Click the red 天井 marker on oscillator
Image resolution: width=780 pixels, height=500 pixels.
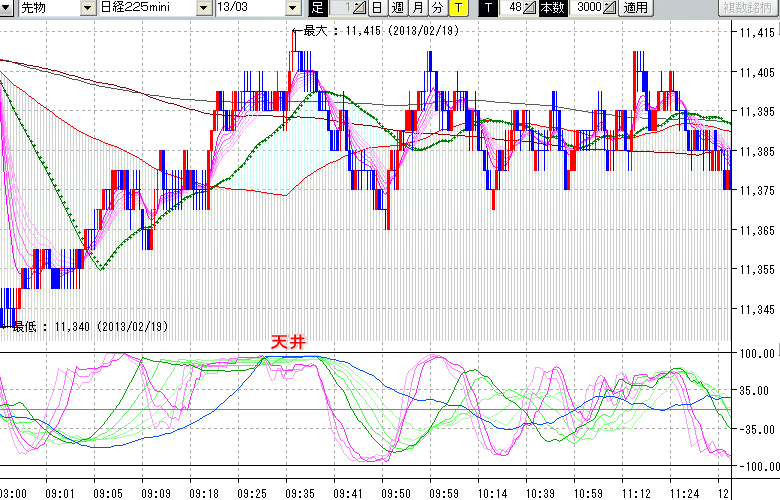[288, 342]
